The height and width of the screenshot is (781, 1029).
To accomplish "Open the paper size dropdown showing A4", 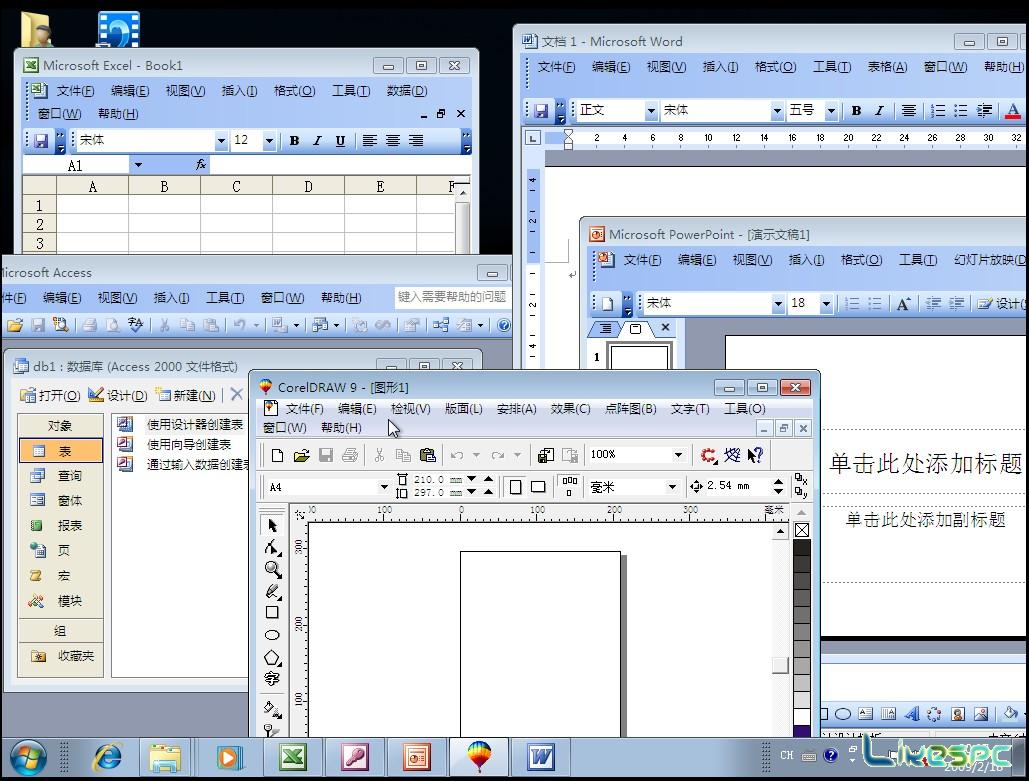I will pyautogui.click(x=384, y=485).
